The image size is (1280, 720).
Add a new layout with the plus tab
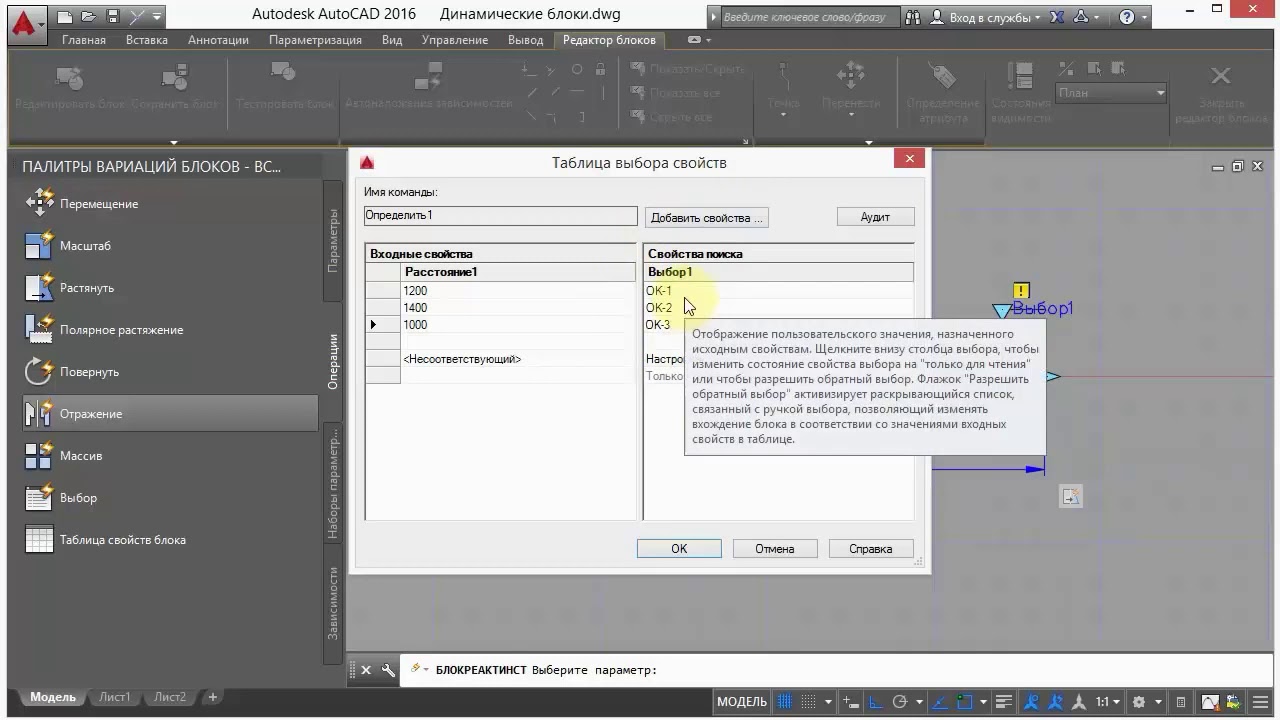(x=212, y=697)
